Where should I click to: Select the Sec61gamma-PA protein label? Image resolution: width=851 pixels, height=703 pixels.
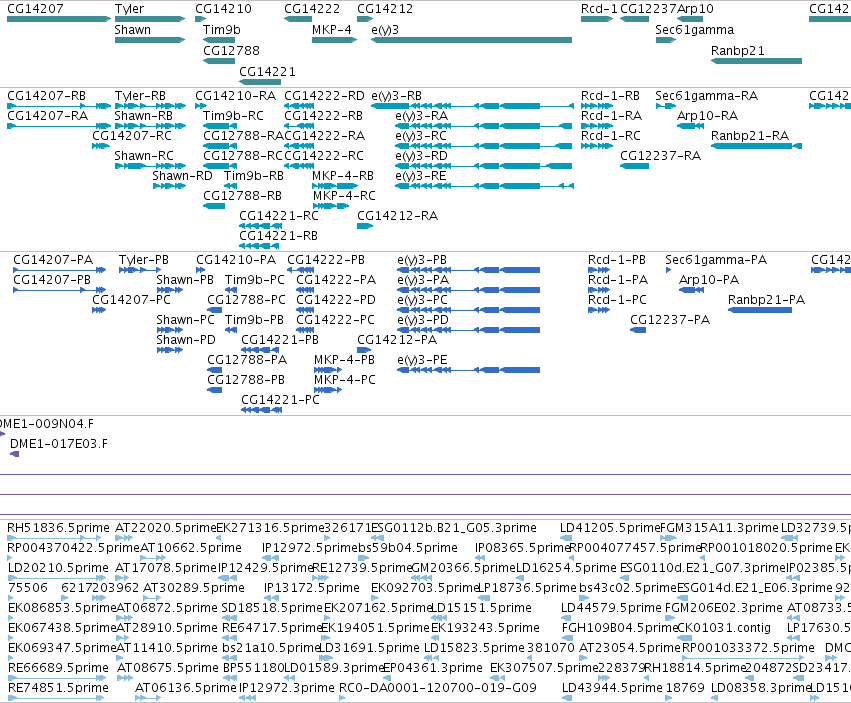[x=716, y=260]
